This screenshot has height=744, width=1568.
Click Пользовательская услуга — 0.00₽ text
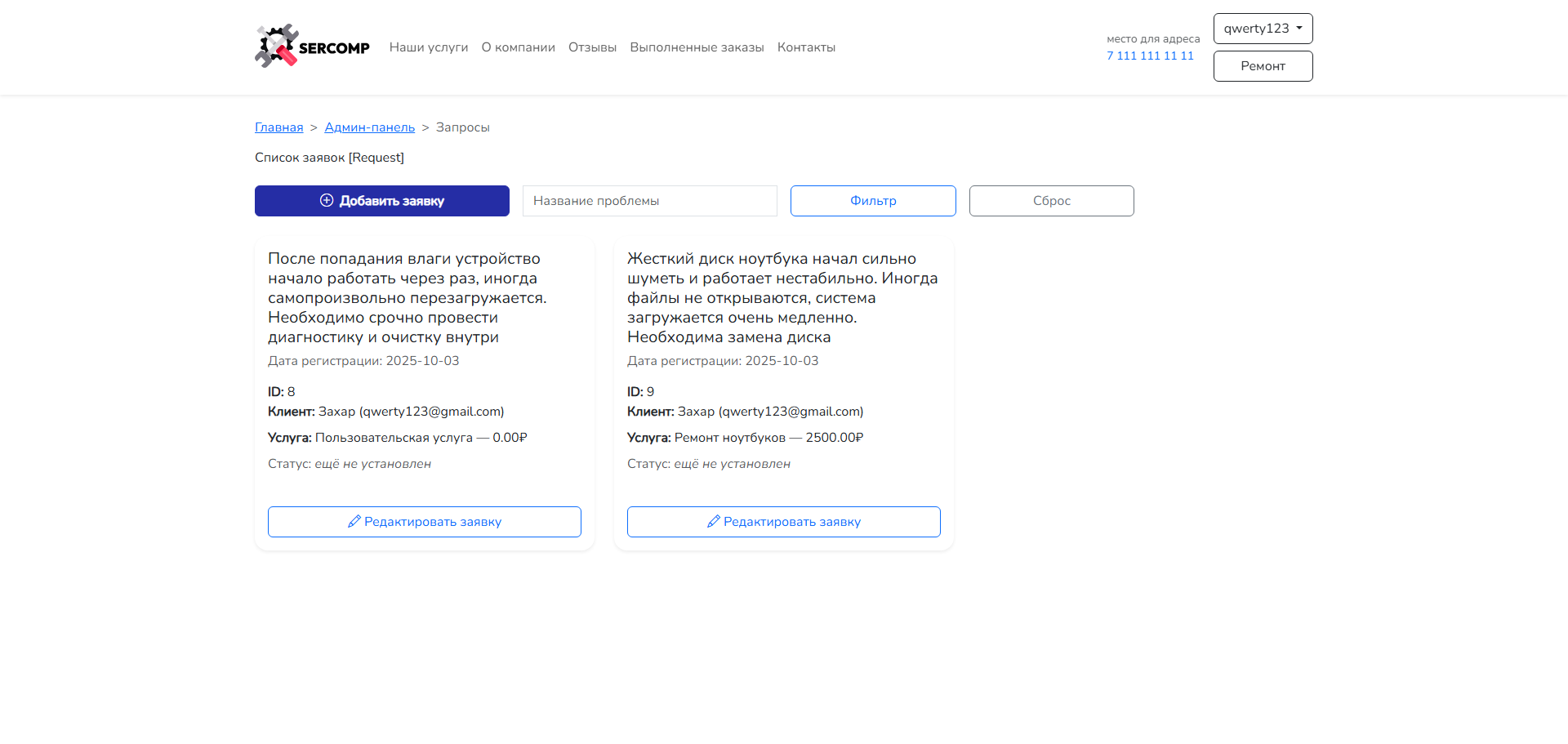coord(421,438)
